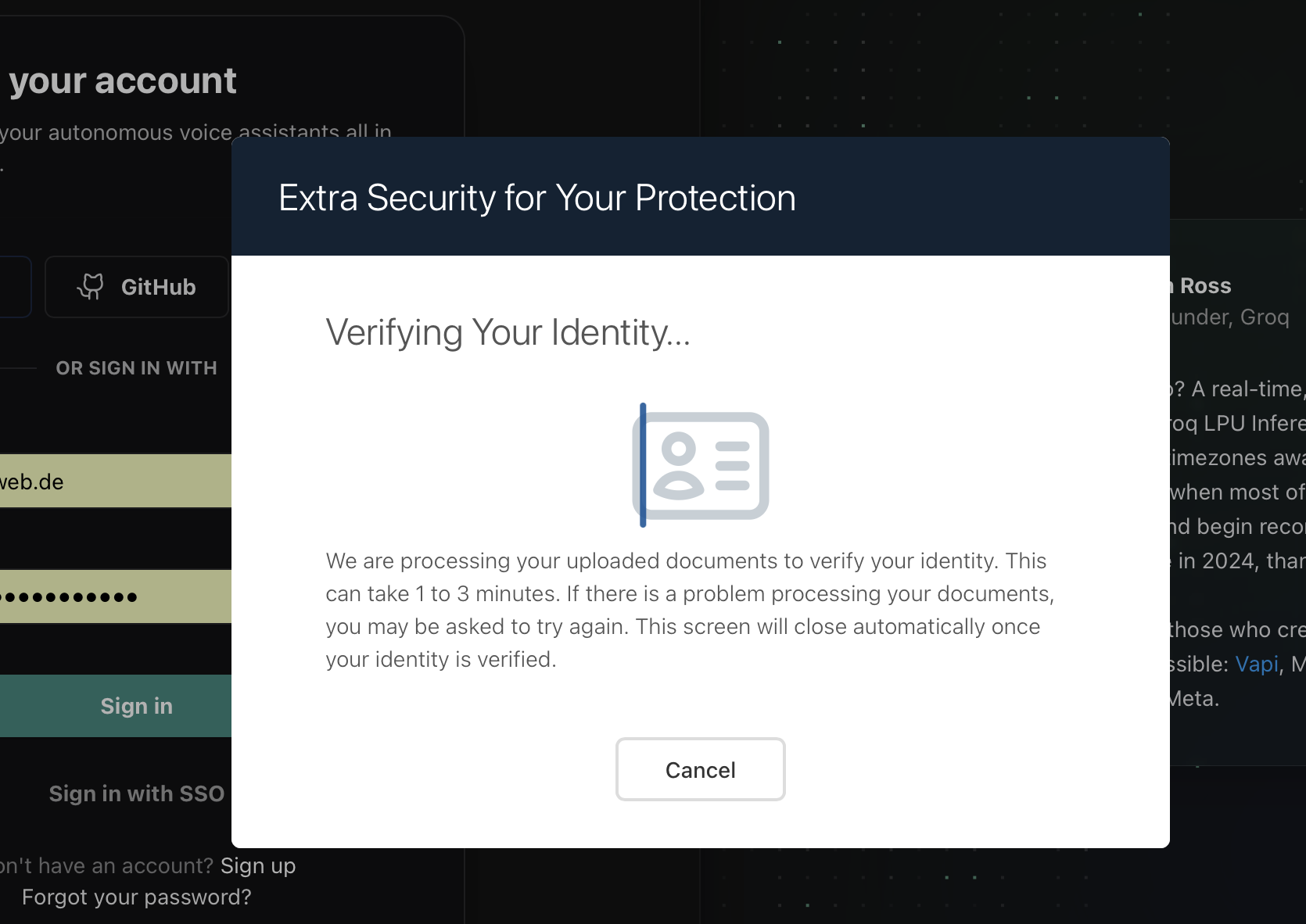Click the document processing description paragraph
The width and height of the screenshot is (1306, 924).
tap(690, 610)
